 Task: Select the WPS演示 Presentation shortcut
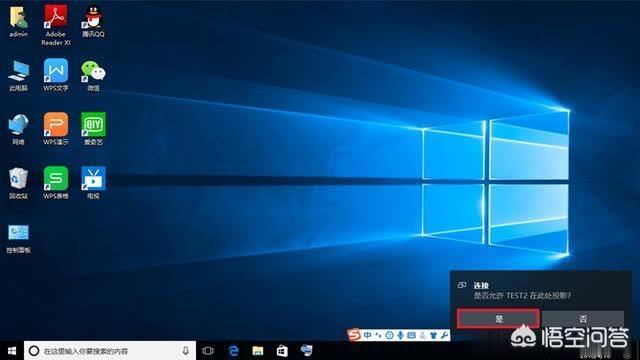pyautogui.click(x=56, y=129)
